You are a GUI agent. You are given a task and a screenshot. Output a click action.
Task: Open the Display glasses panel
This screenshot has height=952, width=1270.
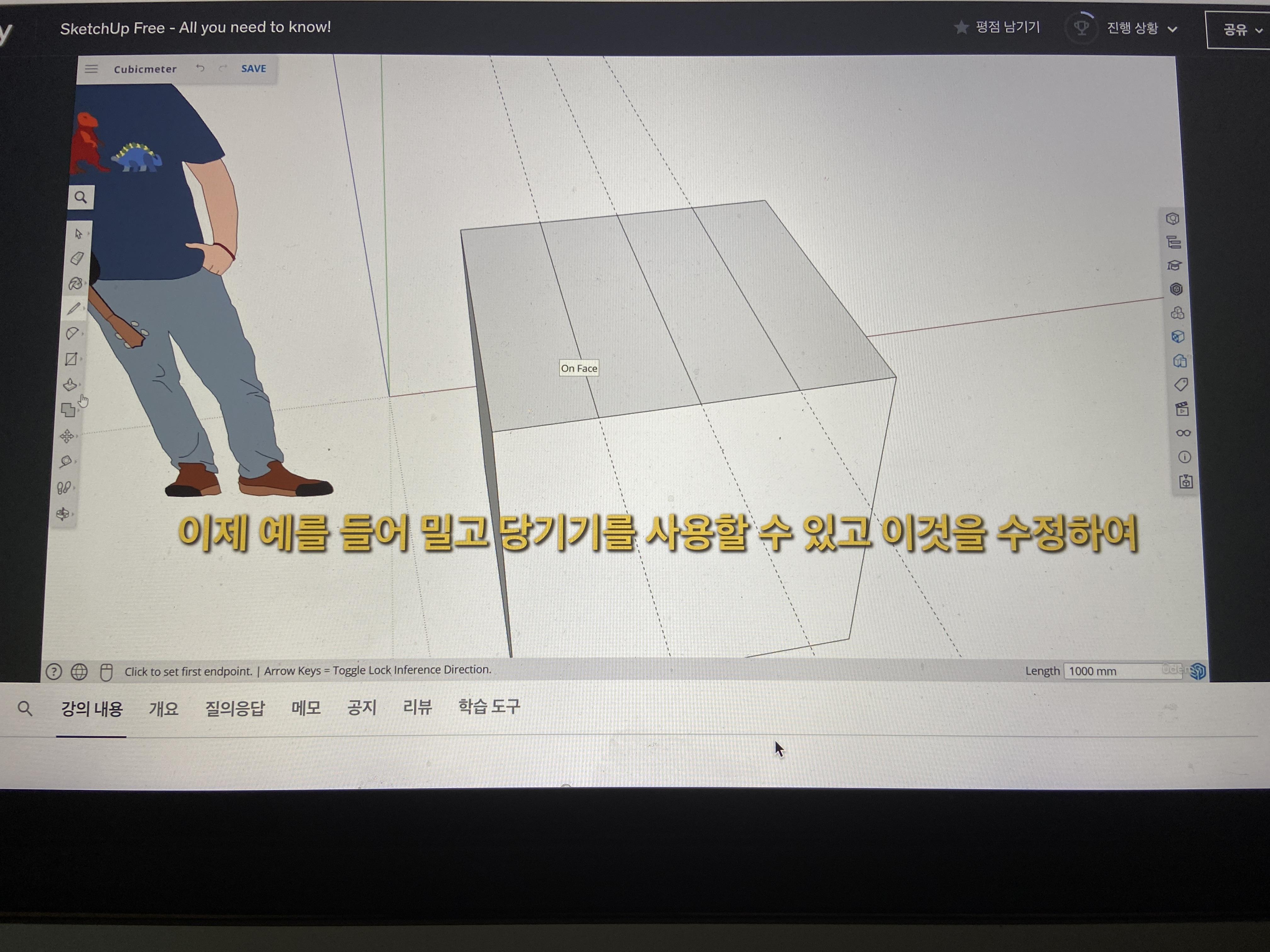tap(1183, 433)
